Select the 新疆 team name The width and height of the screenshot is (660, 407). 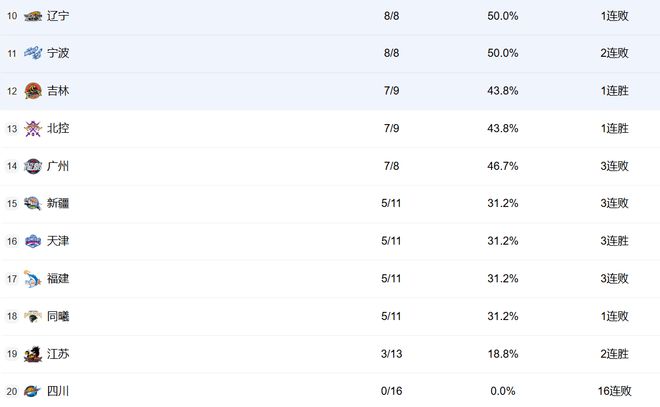(x=58, y=204)
